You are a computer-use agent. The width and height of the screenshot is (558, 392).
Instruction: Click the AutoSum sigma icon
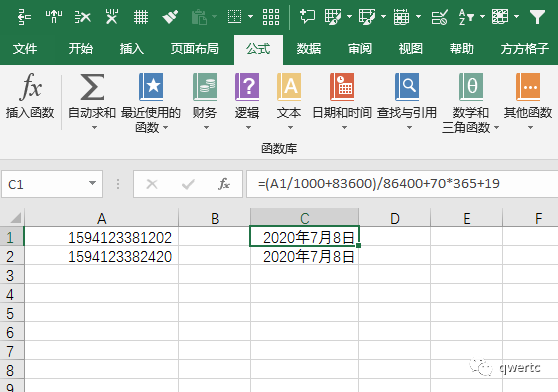[x=92, y=87]
